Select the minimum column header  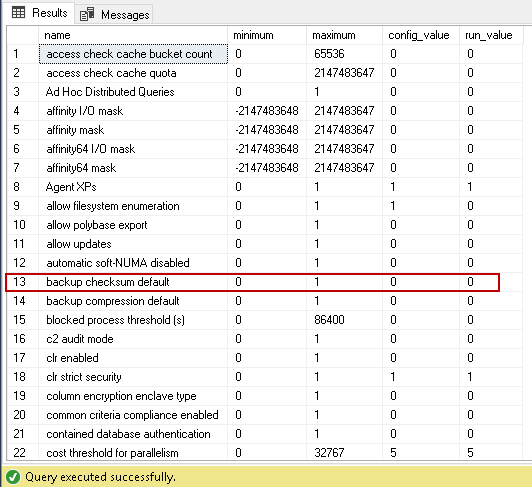click(x=267, y=35)
